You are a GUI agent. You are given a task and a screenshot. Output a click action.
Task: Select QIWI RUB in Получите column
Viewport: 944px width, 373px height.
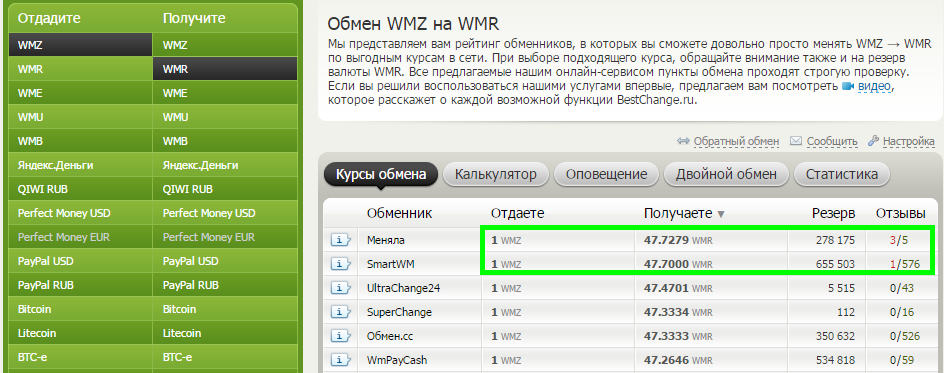pyautogui.click(x=225, y=189)
